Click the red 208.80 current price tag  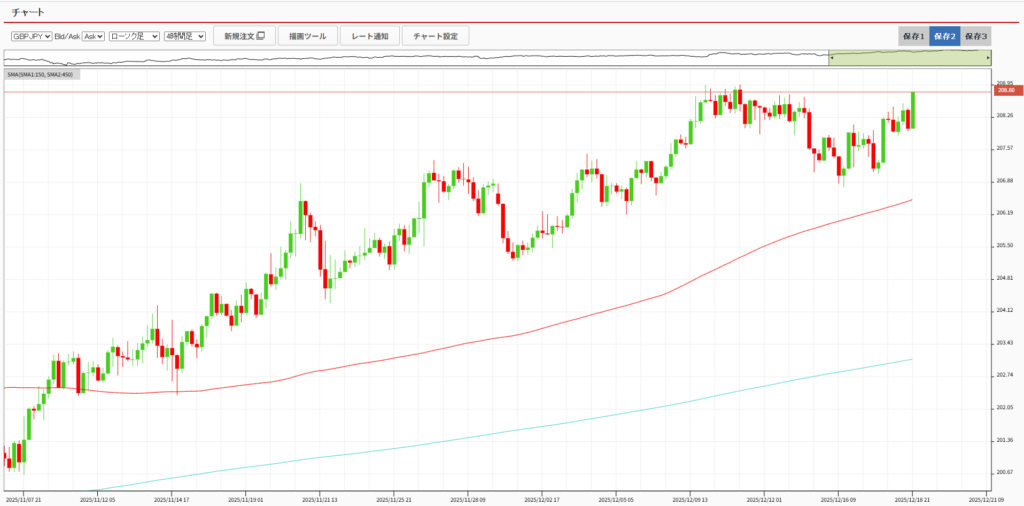[x=1005, y=91]
